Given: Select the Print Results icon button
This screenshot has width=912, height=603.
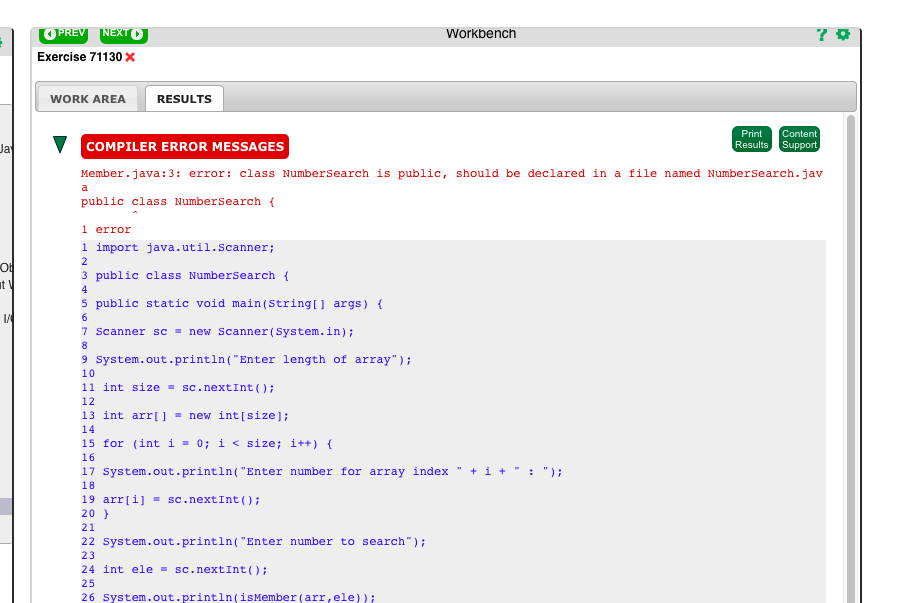Looking at the screenshot, I should click(751, 139).
